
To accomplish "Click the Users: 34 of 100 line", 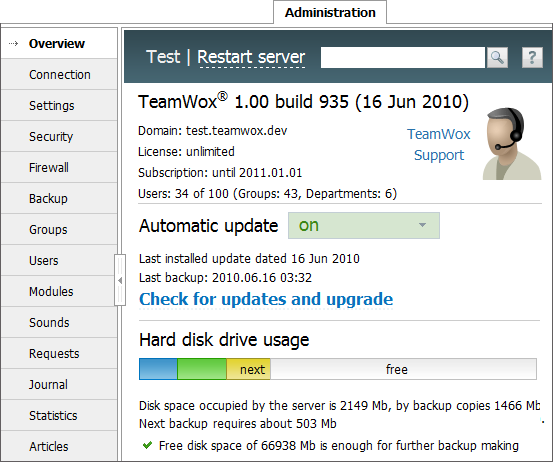I will [267, 194].
